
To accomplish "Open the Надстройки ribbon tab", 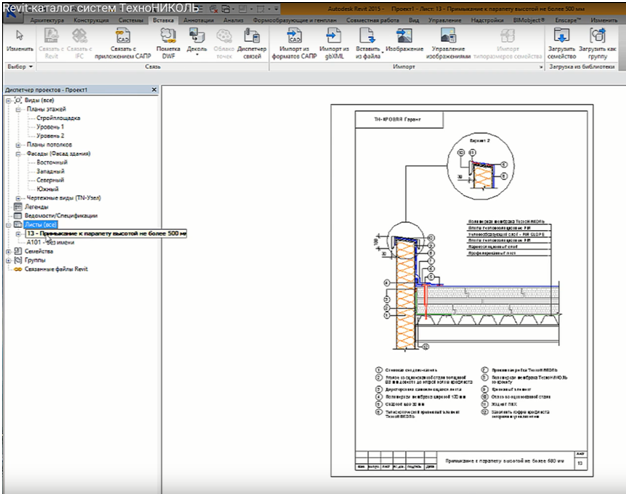I will coord(487,20).
